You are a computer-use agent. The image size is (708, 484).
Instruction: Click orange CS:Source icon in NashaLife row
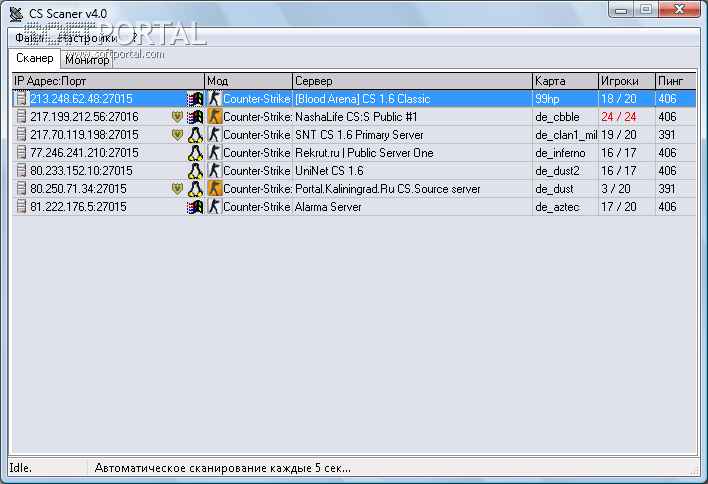(x=215, y=117)
